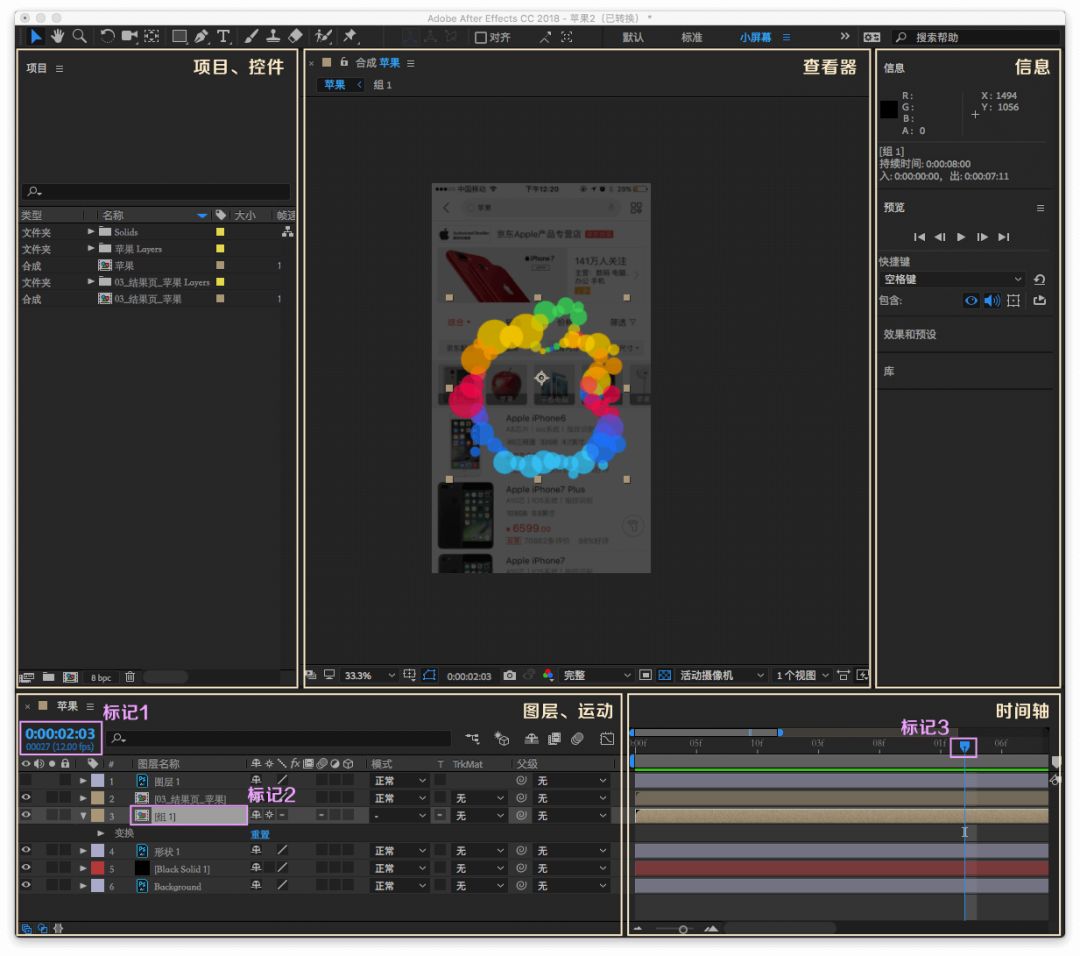Select the Selection arrow tool

[x=35, y=37]
